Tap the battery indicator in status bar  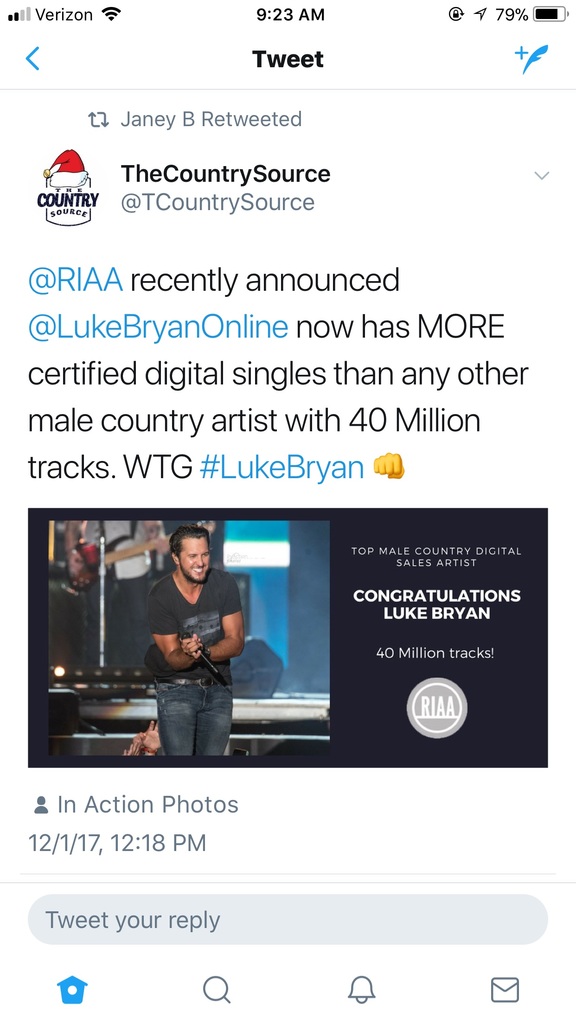point(551,14)
